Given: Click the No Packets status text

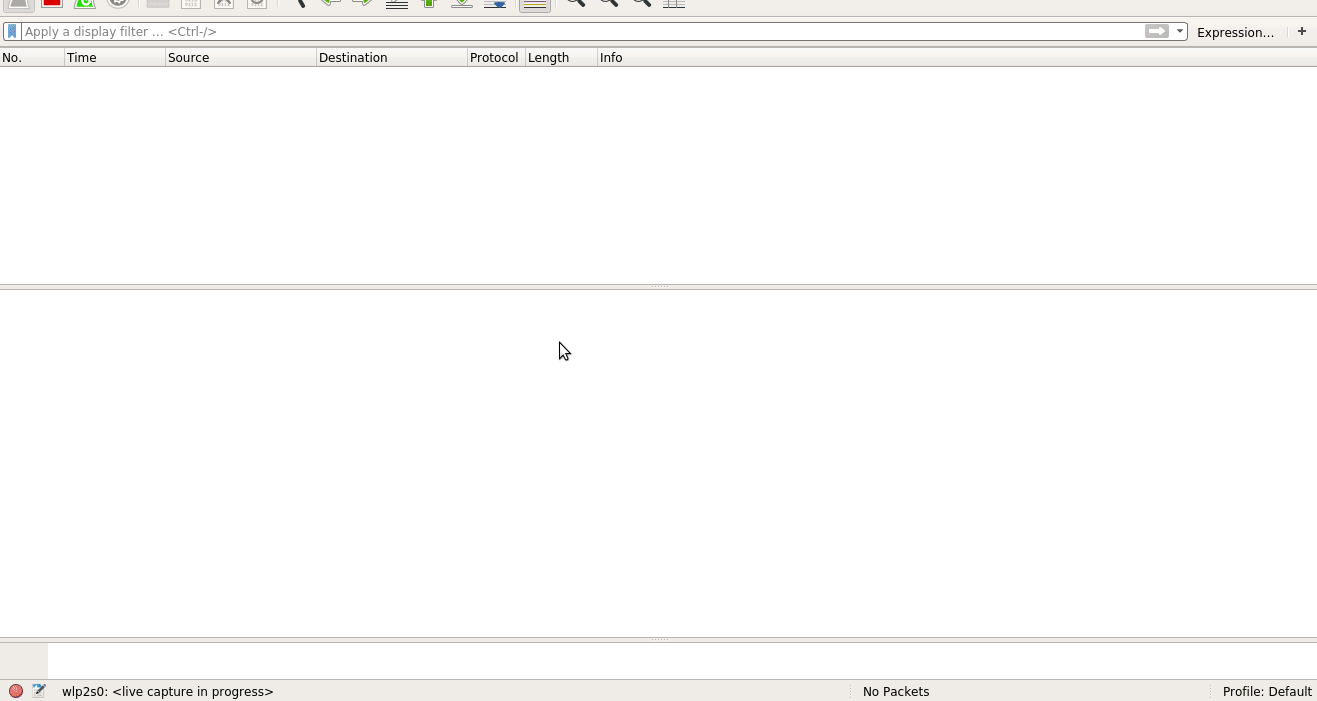Looking at the screenshot, I should [x=896, y=692].
